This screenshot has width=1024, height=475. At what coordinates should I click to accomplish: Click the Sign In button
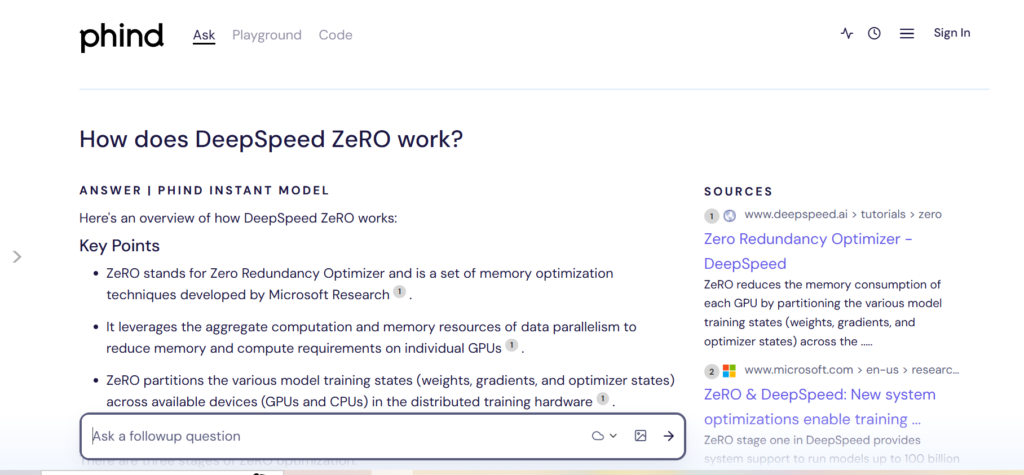pos(952,33)
